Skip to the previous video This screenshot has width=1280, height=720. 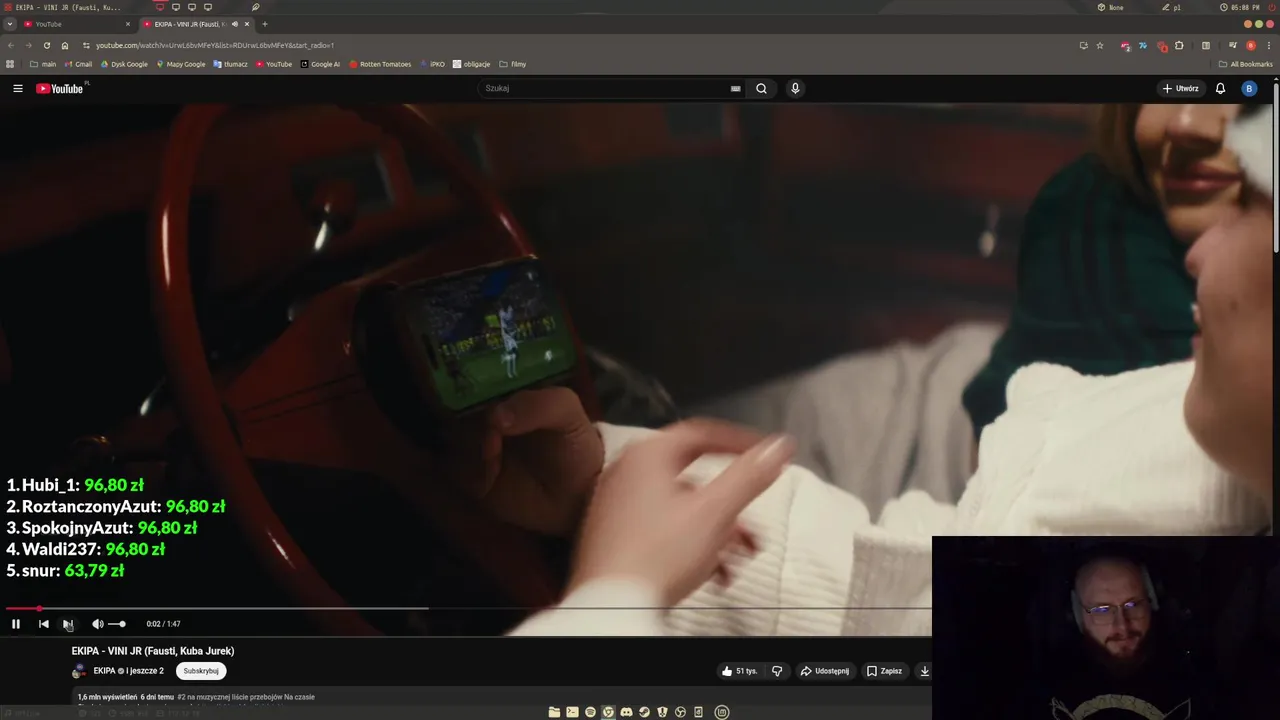coord(43,624)
